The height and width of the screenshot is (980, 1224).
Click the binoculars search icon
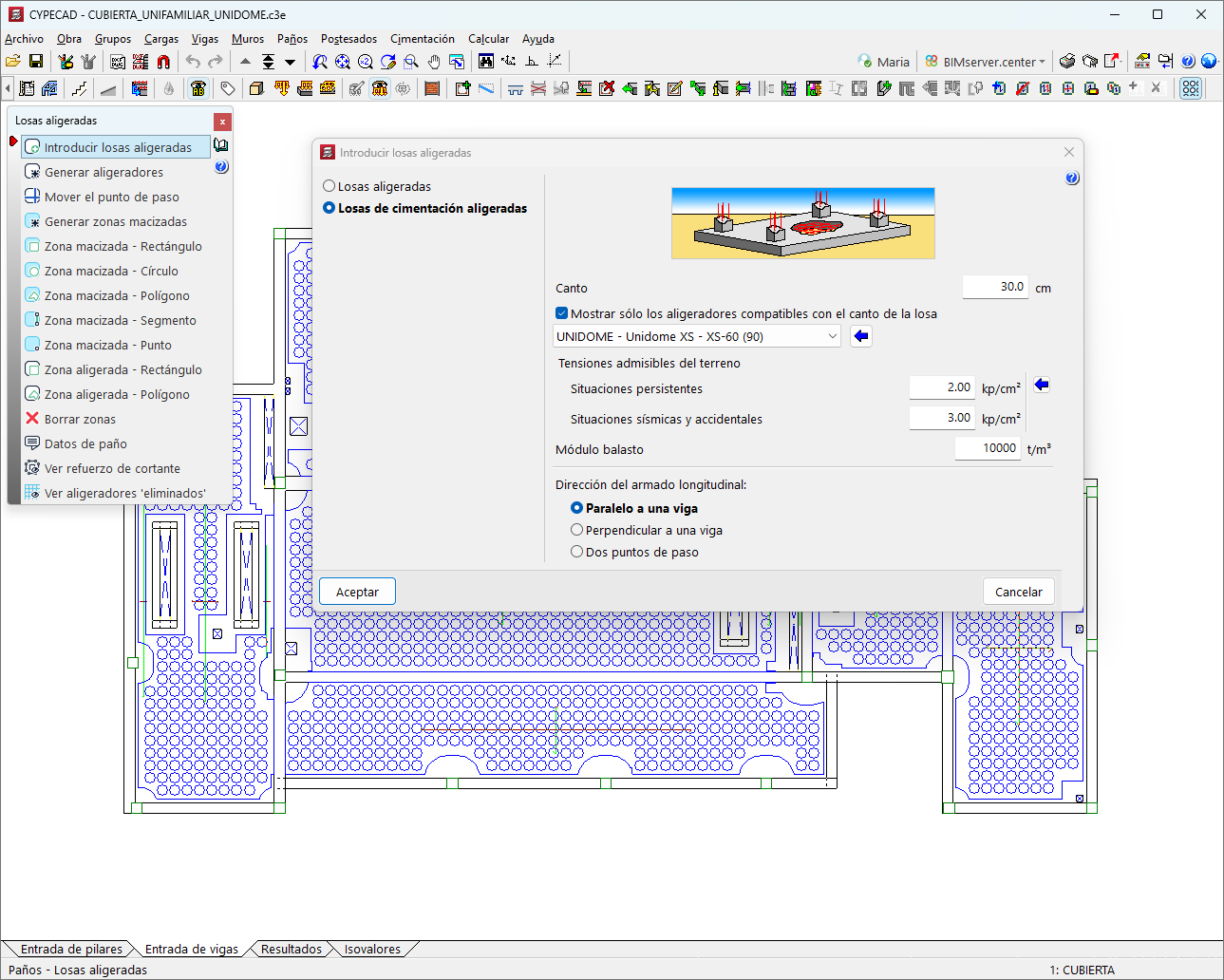(486, 62)
